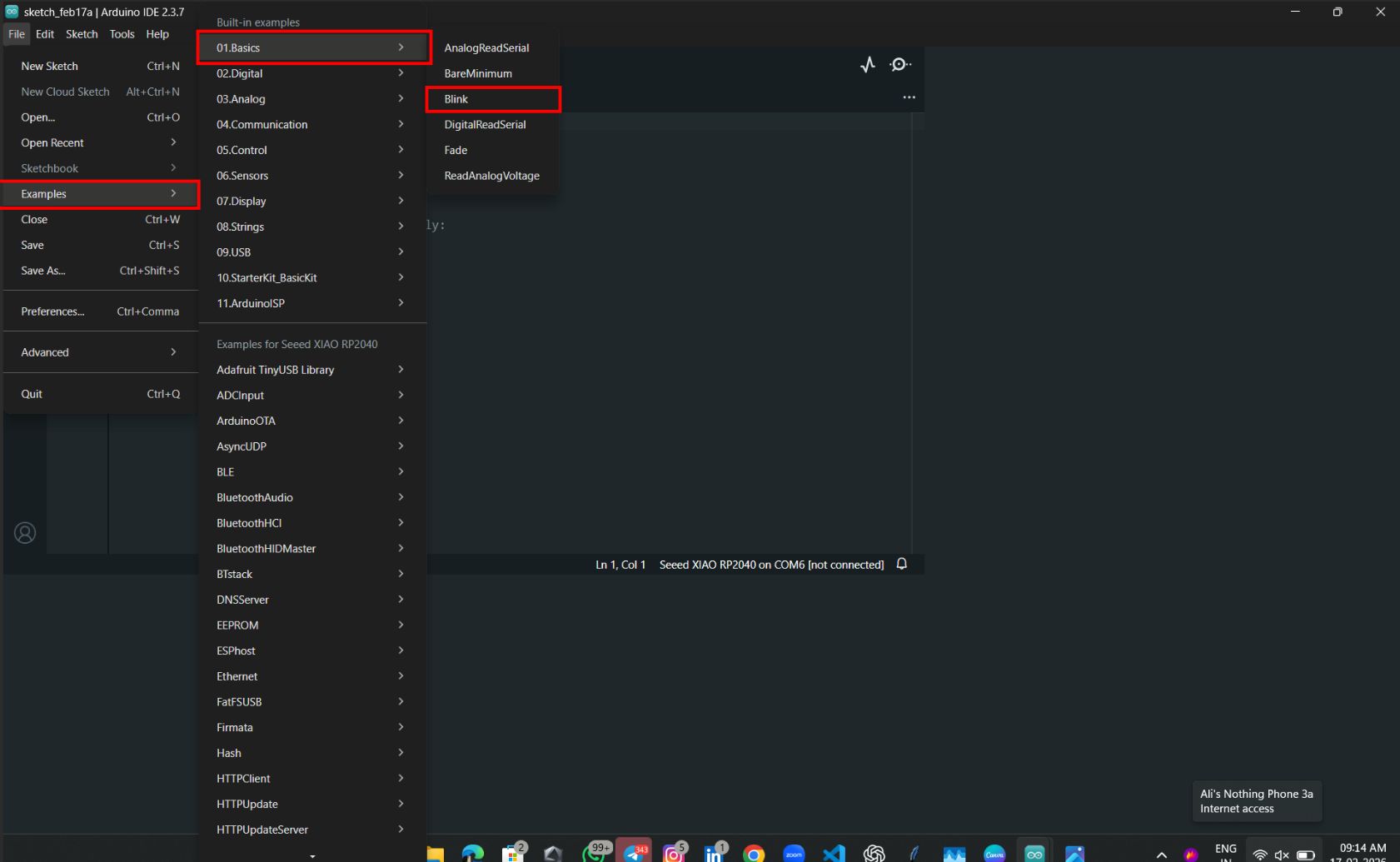1400x862 pixels.
Task: Expand the 11.ArduinoISP examples group
Action: click(313, 303)
